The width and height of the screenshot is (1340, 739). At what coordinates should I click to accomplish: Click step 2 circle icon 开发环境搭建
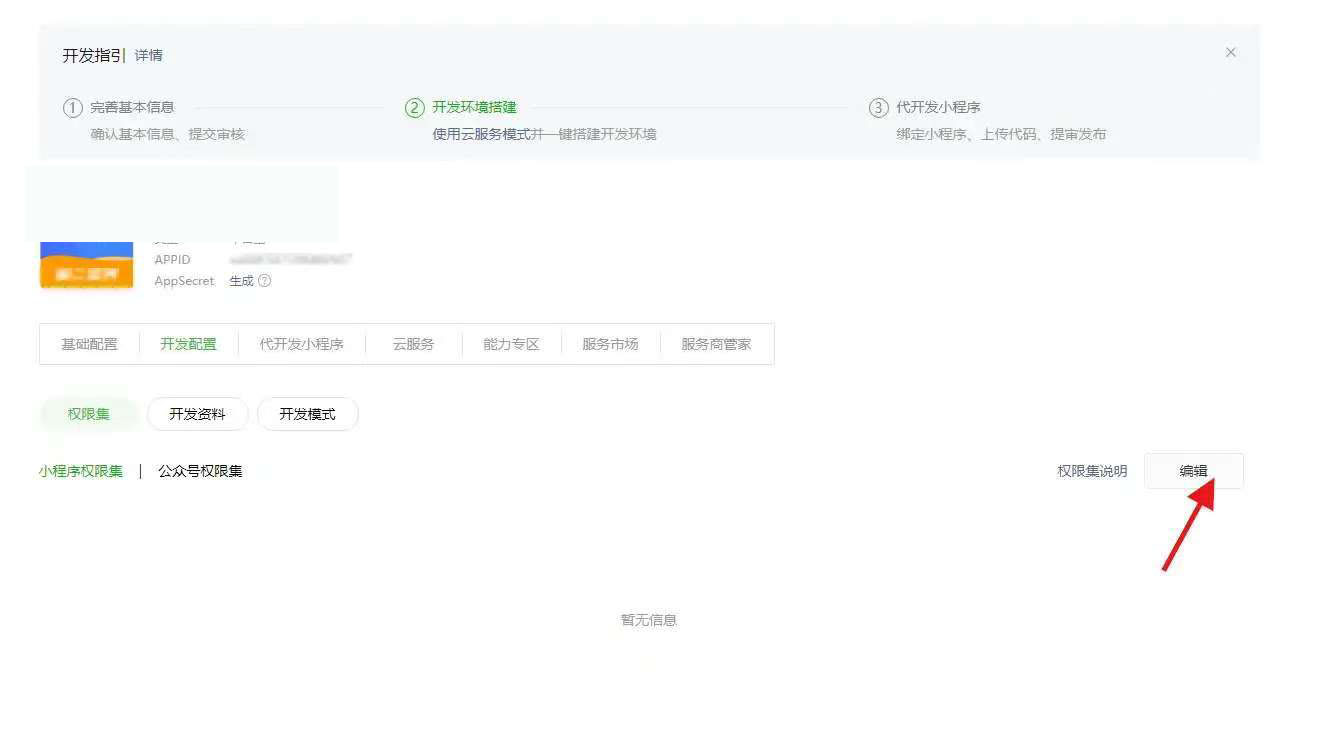click(x=415, y=108)
